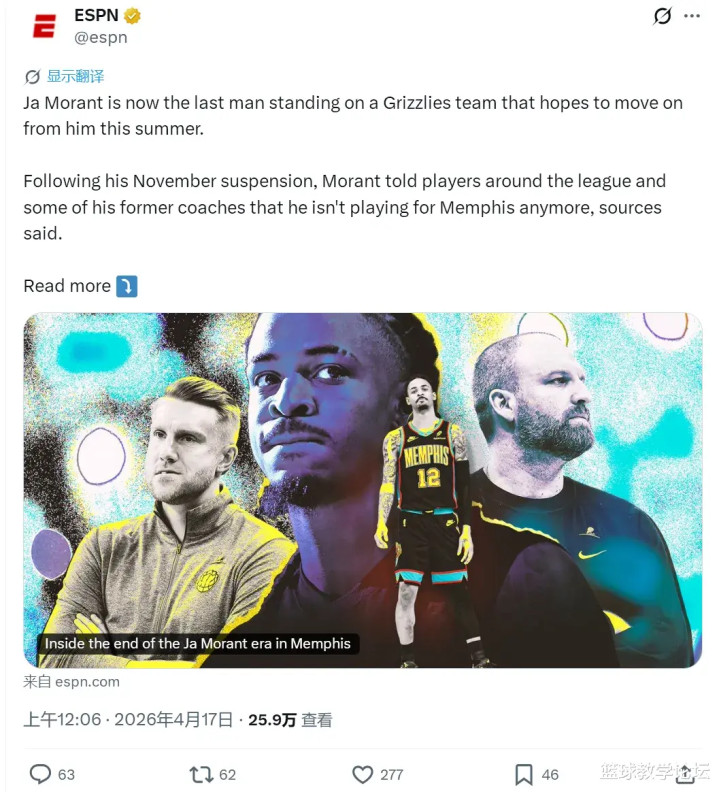Open the 25.9万 查看 view count analytics

click(x=290, y=720)
